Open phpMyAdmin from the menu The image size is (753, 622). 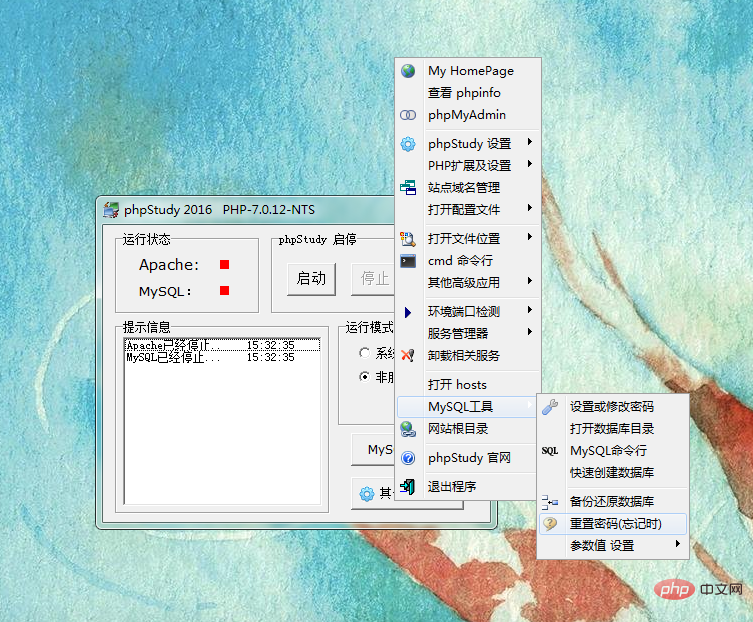click(x=468, y=115)
